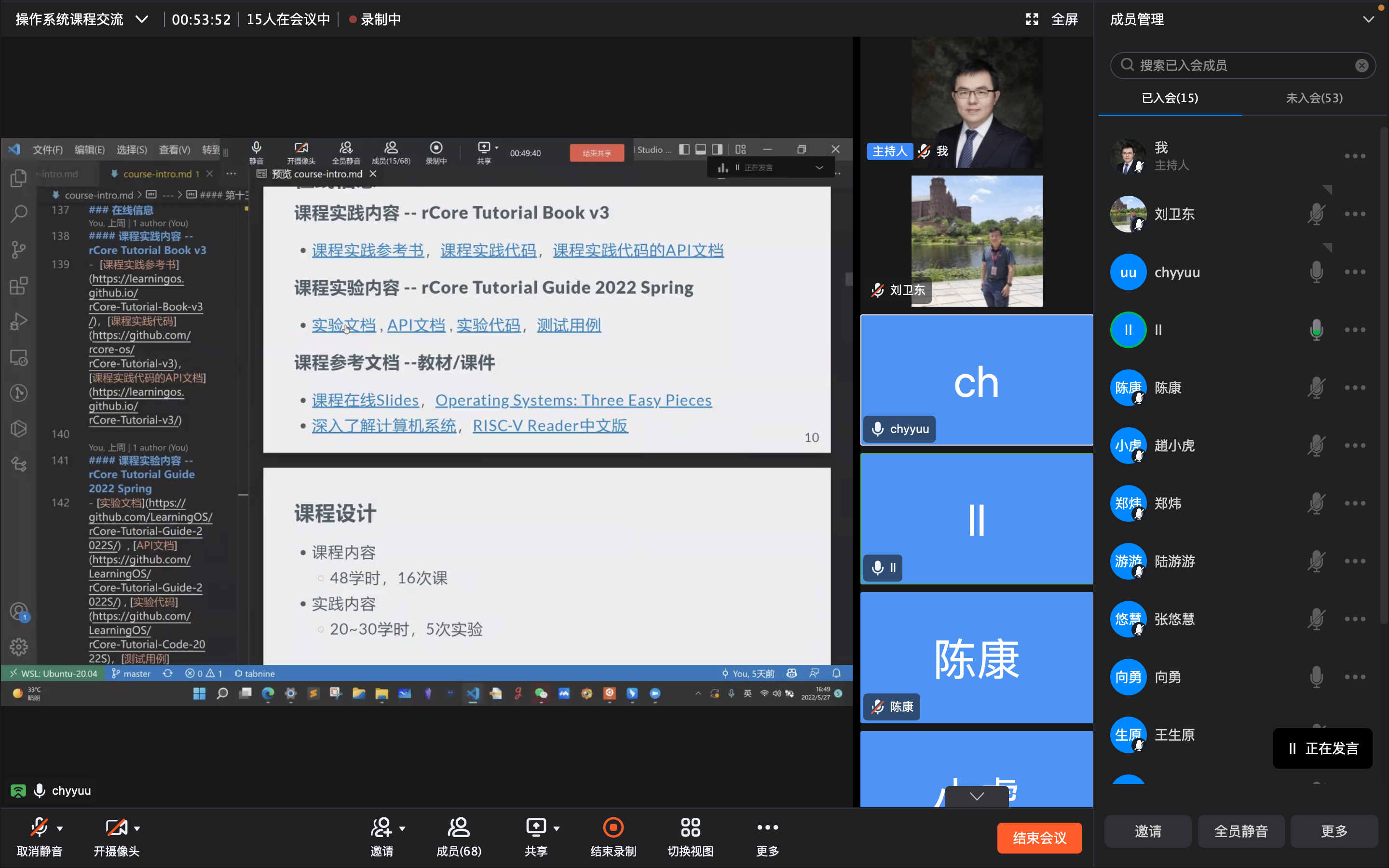
Task: Expand share options arrow next to 共享
Action: tap(556, 828)
